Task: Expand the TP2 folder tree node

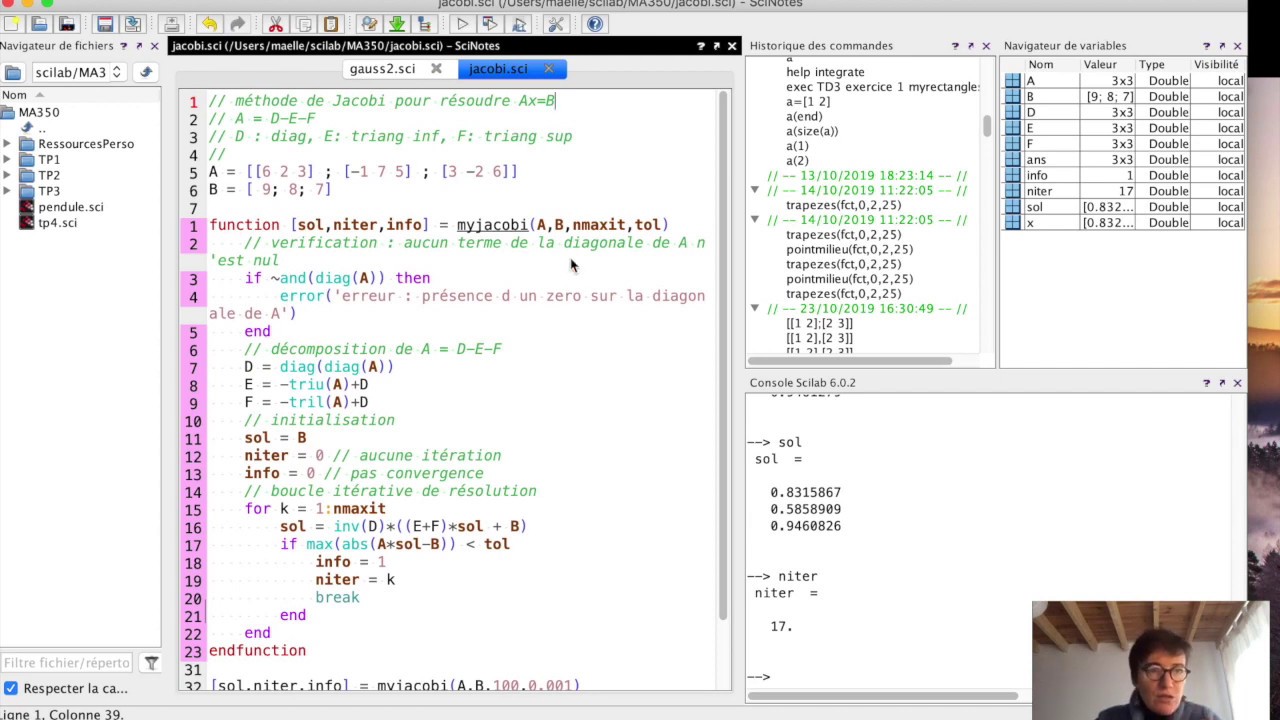Action: pos(8,176)
